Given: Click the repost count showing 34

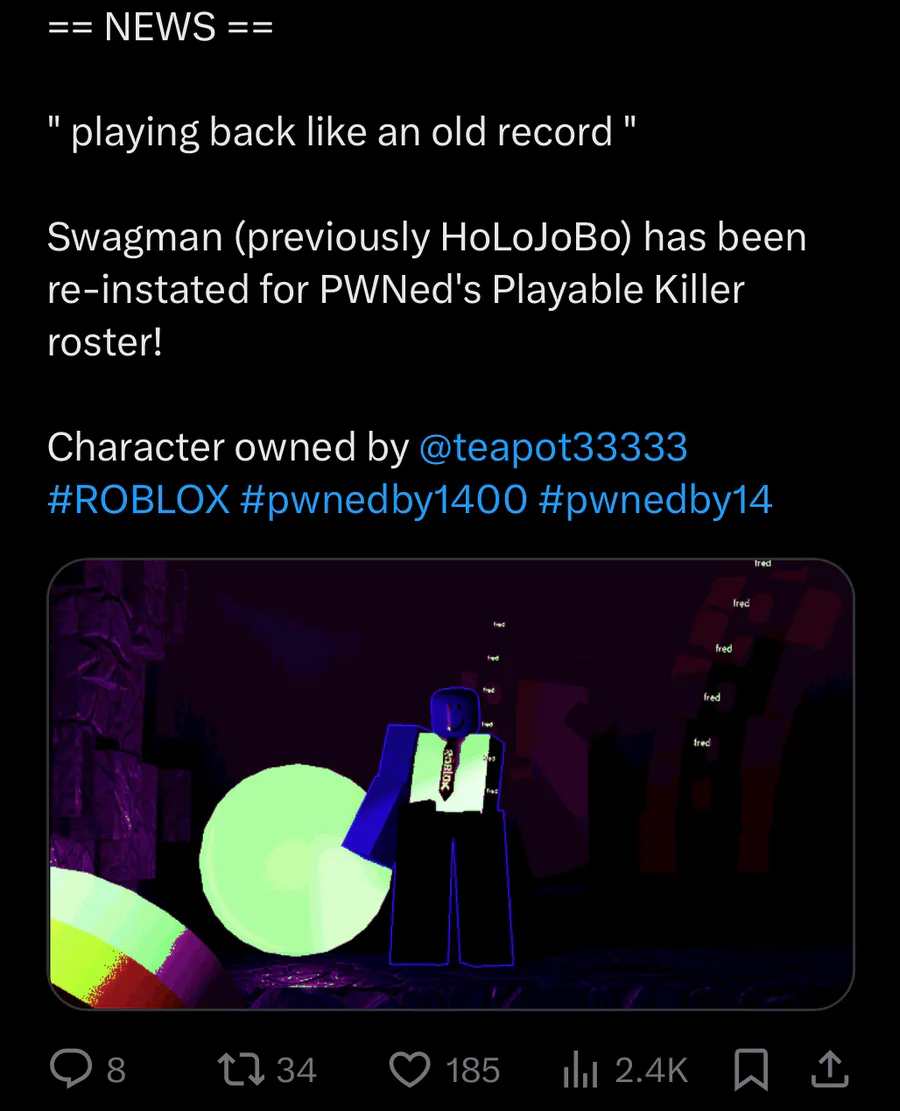Looking at the screenshot, I should pos(296,1070).
